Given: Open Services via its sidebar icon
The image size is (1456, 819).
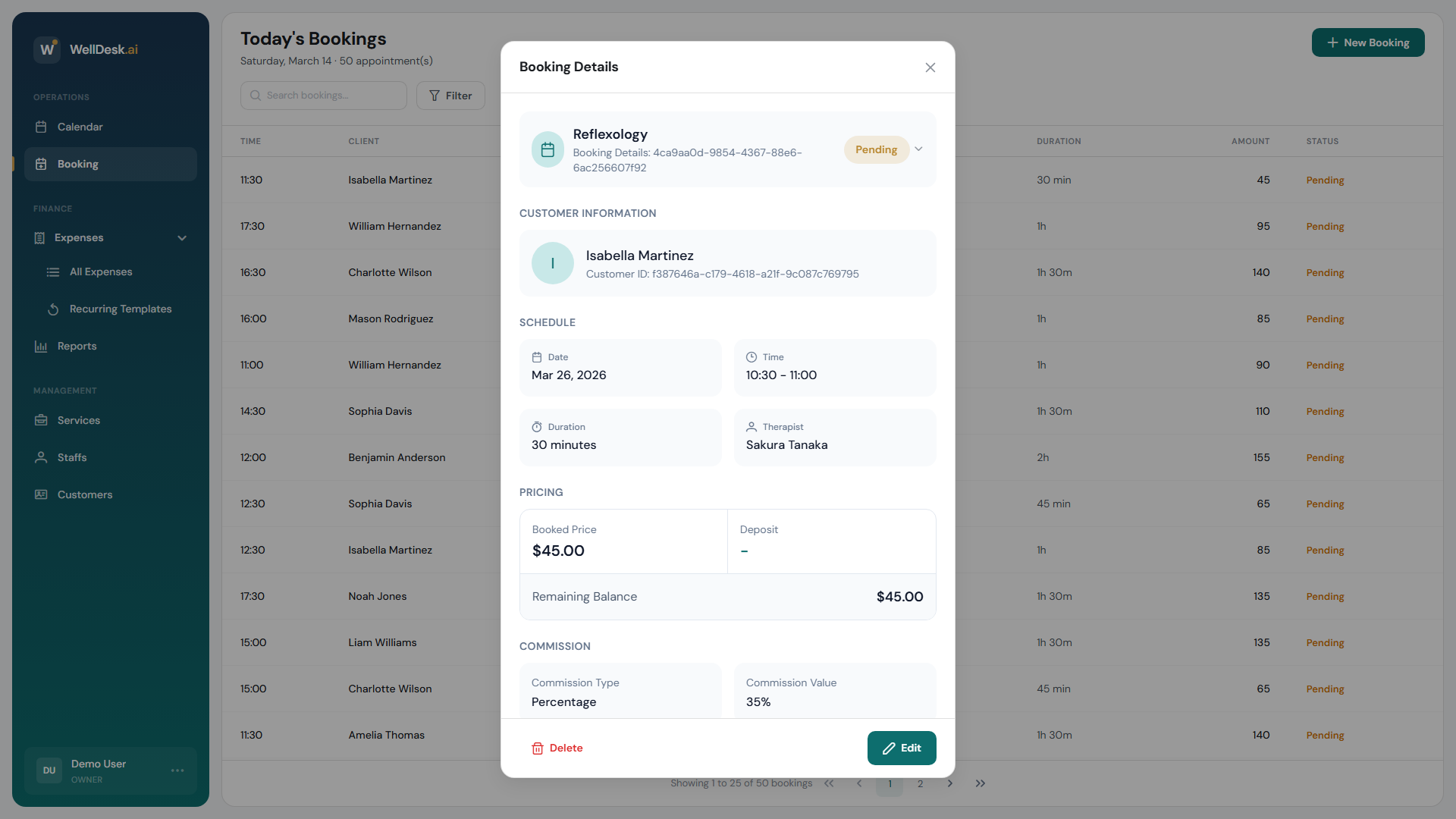Looking at the screenshot, I should (42, 420).
